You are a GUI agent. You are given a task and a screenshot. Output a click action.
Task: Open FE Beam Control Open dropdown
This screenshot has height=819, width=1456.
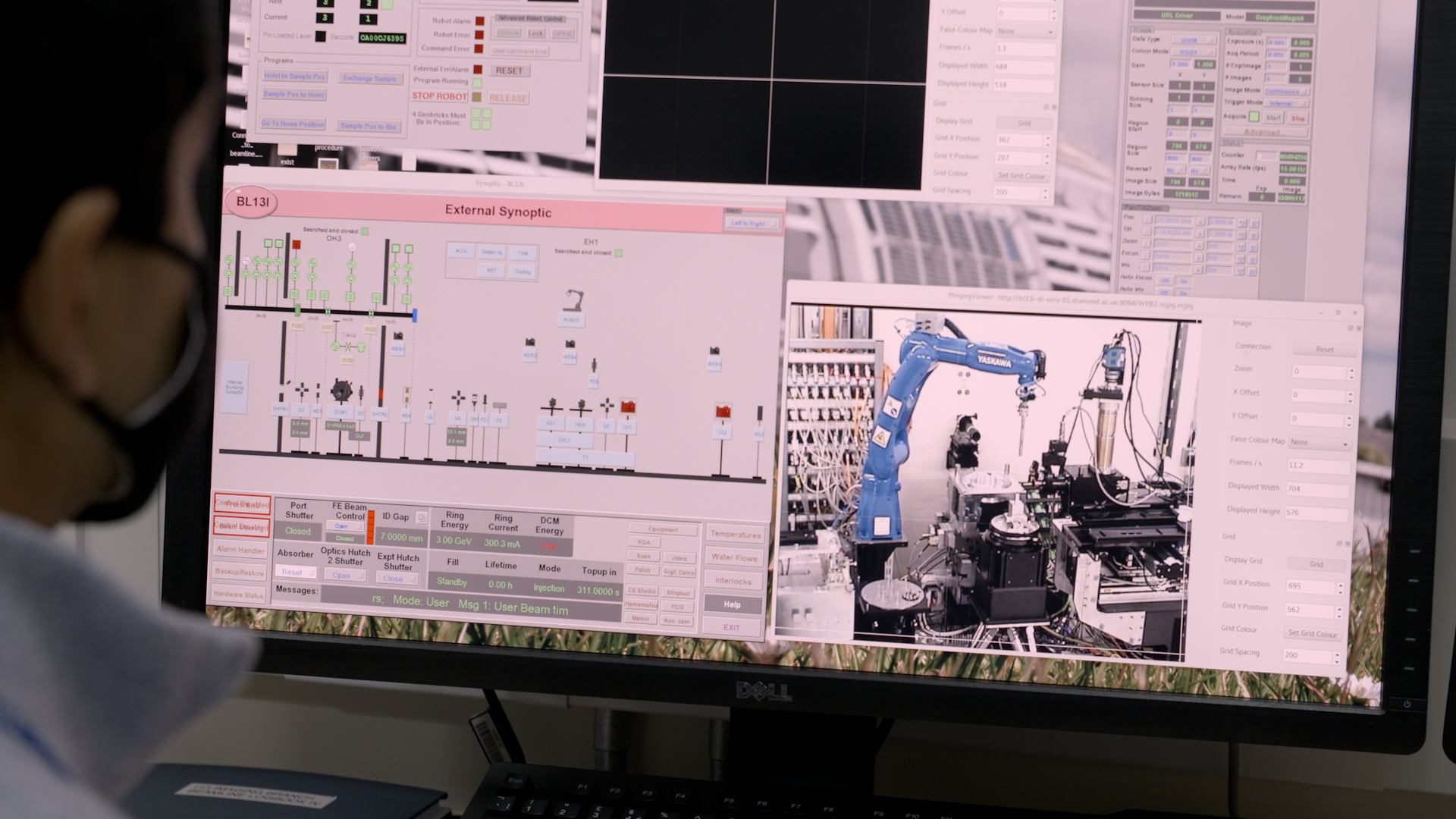pyautogui.click(x=345, y=526)
